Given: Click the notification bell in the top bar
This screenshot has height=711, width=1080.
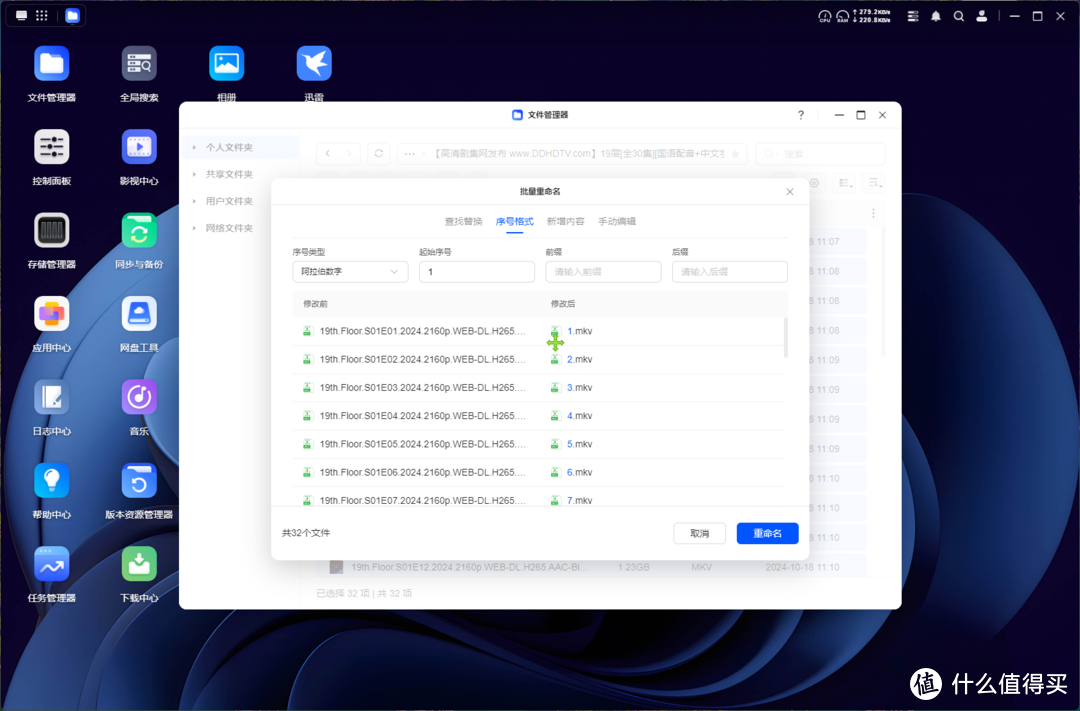Looking at the screenshot, I should [935, 16].
